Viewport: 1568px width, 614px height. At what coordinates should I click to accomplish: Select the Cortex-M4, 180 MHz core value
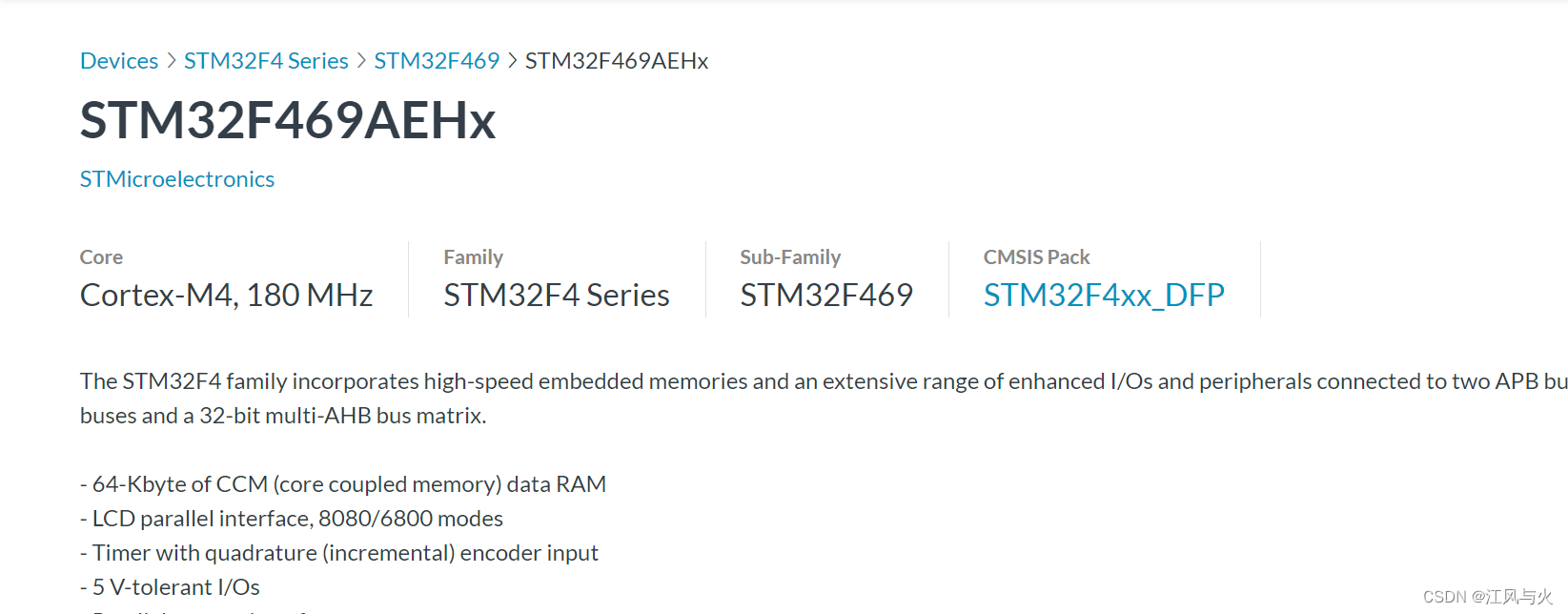click(226, 295)
